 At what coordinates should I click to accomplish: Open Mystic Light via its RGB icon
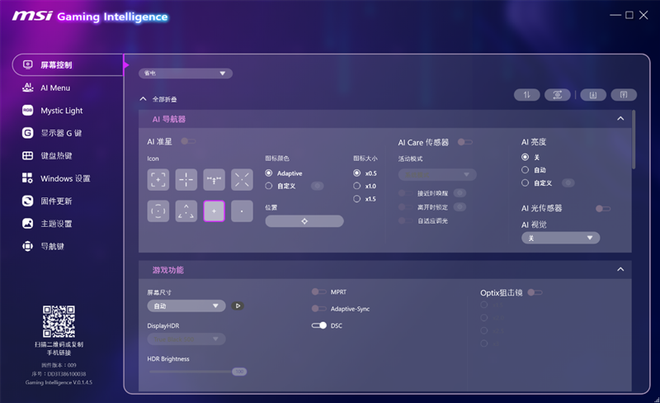(27, 110)
